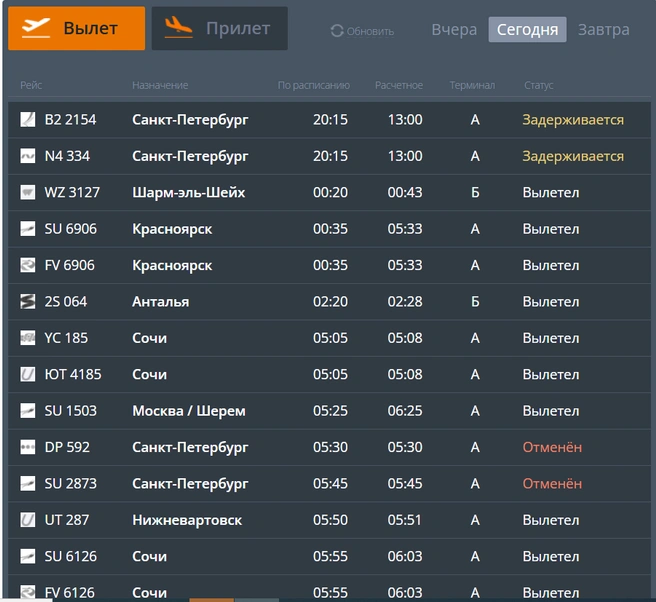Click the departing plane icon on the Вылет tab
The width and height of the screenshot is (656, 602).
coord(36,28)
